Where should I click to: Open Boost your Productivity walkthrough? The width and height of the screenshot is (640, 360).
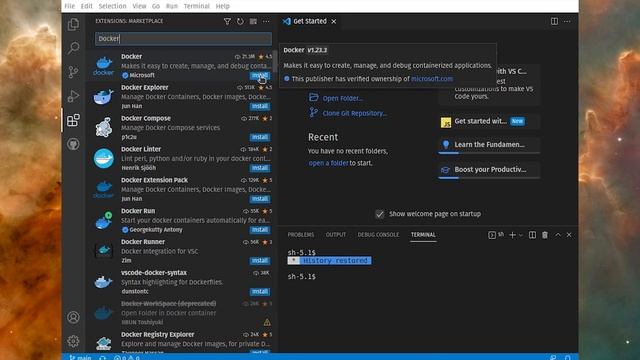tap(489, 170)
